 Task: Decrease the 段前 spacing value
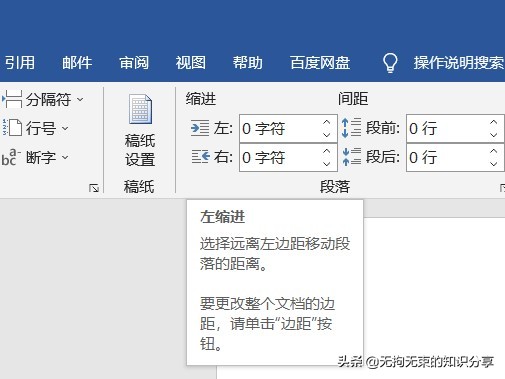pos(494,135)
